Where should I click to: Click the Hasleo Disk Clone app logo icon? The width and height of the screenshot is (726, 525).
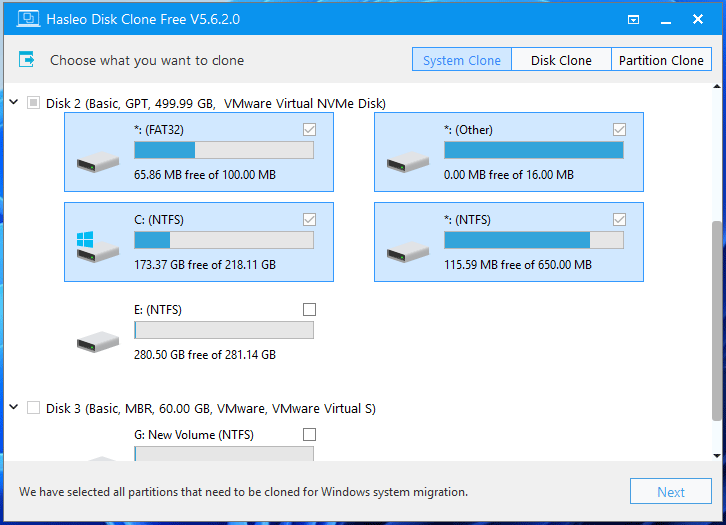coord(28,19)
